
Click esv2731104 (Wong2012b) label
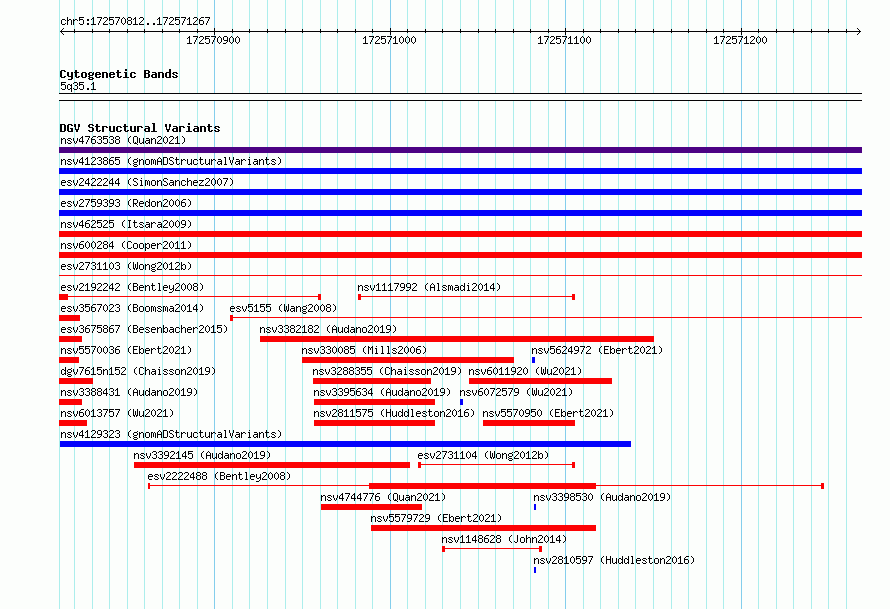[483, 455]
